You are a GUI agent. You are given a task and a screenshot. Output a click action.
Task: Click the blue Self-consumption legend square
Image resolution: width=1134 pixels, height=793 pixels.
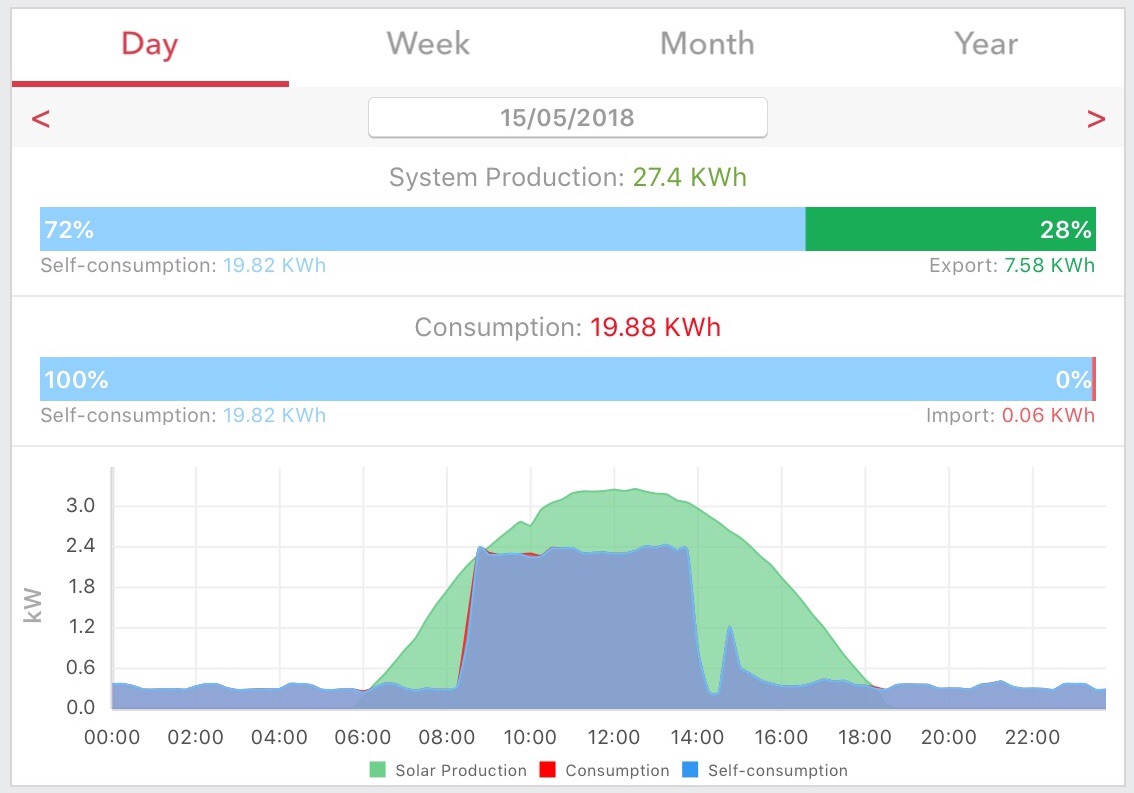[690, 770]
